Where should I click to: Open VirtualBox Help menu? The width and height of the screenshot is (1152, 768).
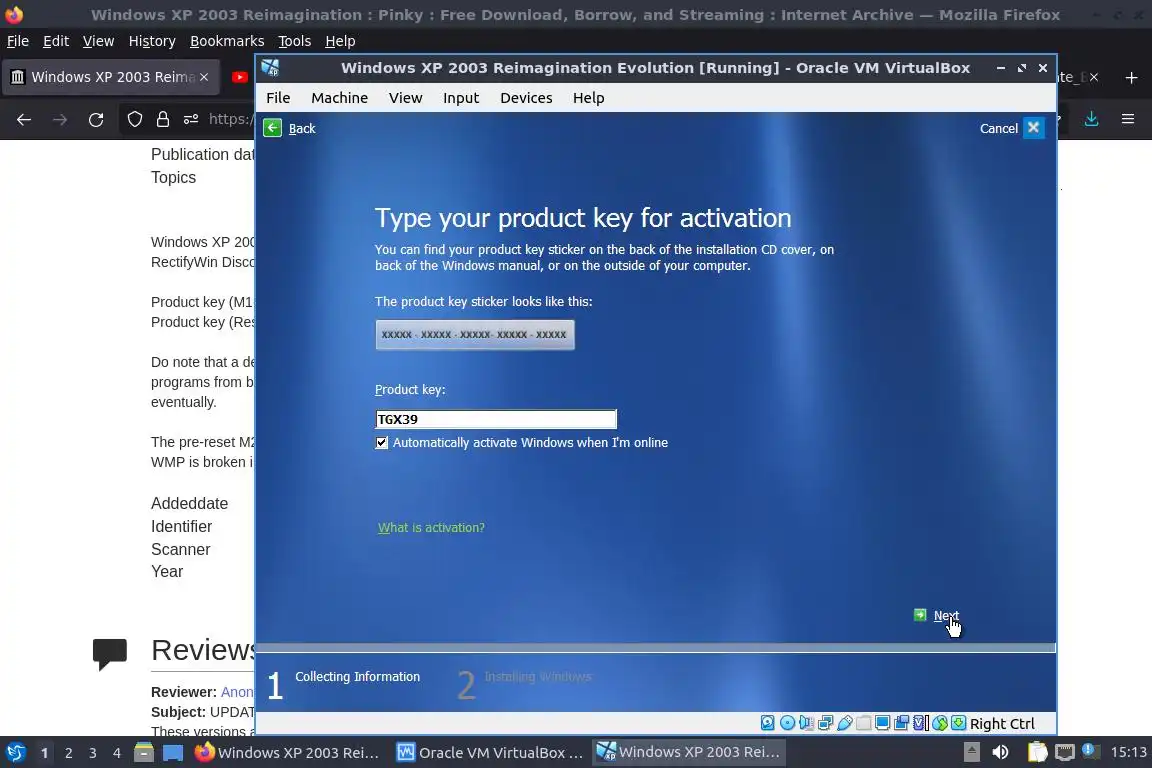pos(588,98)
